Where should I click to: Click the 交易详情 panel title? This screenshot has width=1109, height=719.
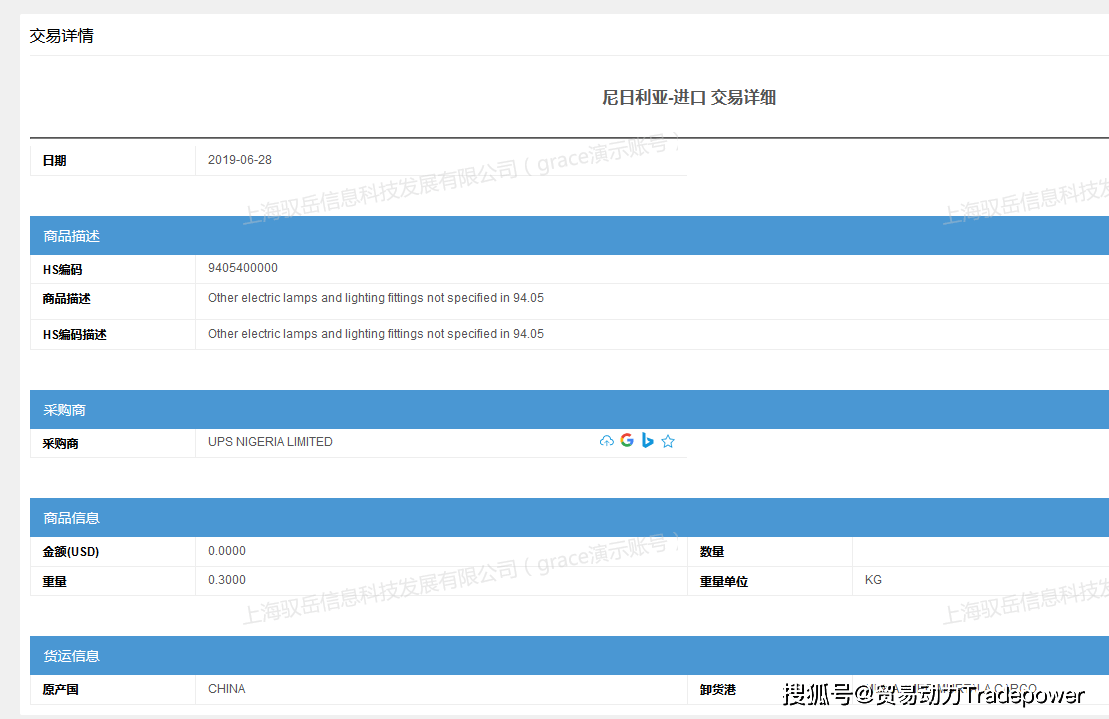61,36
